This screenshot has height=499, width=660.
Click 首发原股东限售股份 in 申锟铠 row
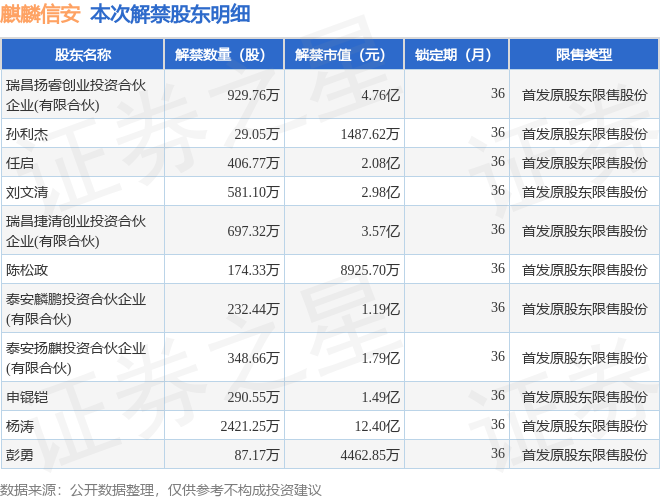coord(585,397)
